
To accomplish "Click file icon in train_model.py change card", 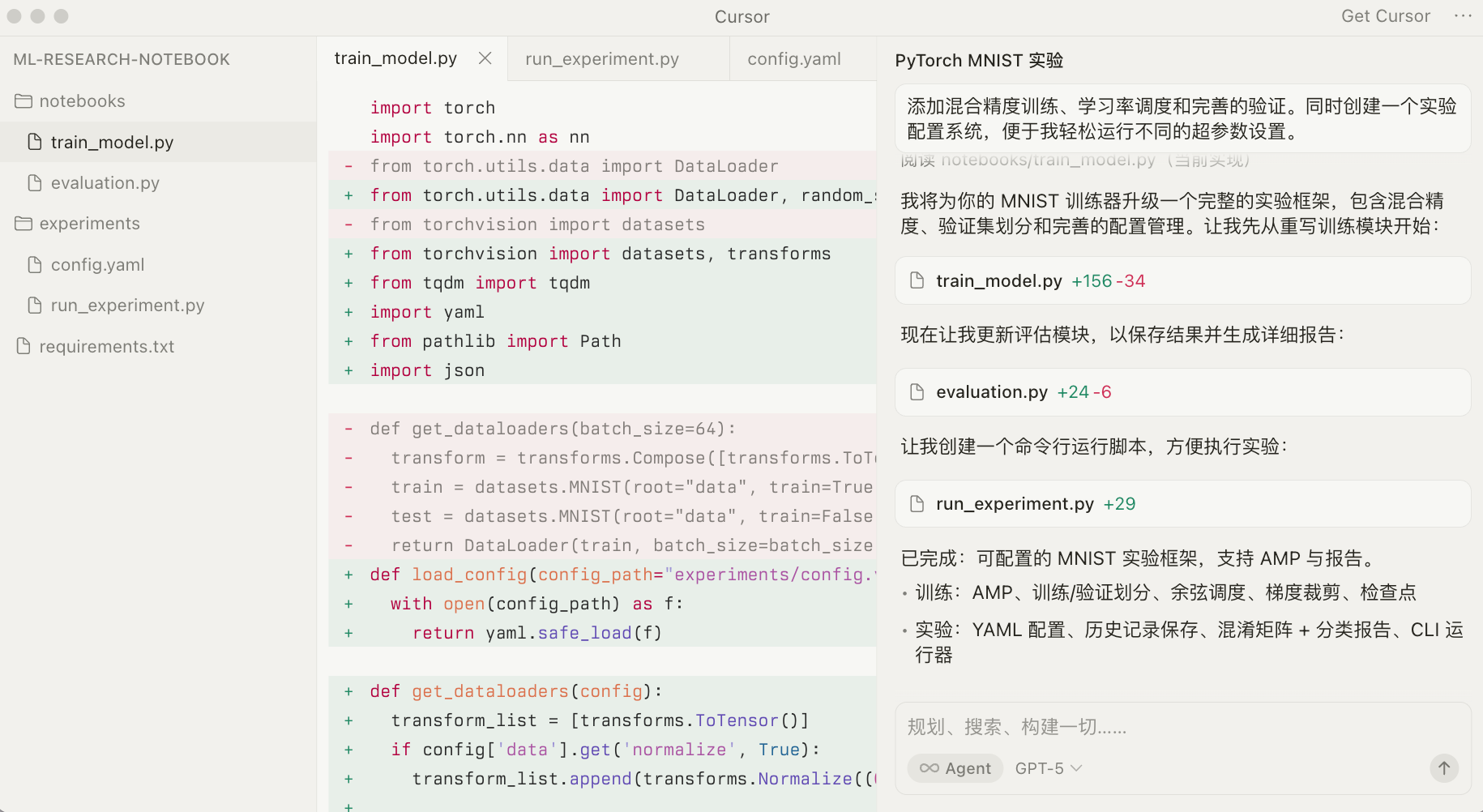I will (917, 281).
